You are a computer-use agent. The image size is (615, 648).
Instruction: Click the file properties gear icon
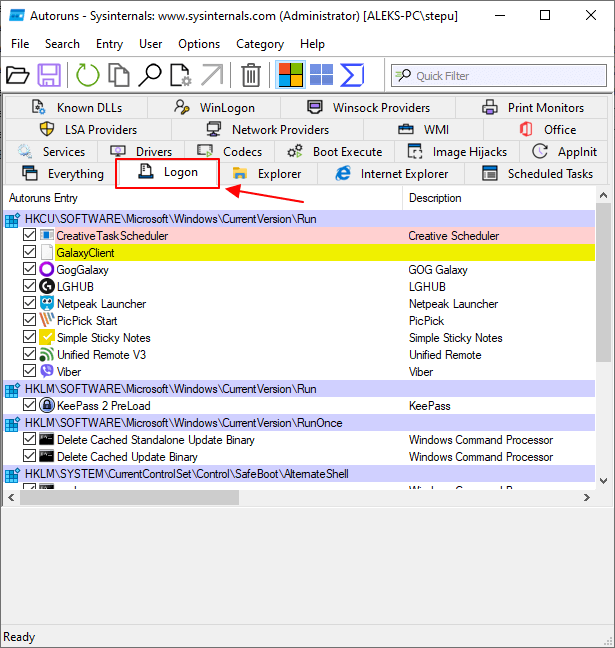click(x=180, y=75)
